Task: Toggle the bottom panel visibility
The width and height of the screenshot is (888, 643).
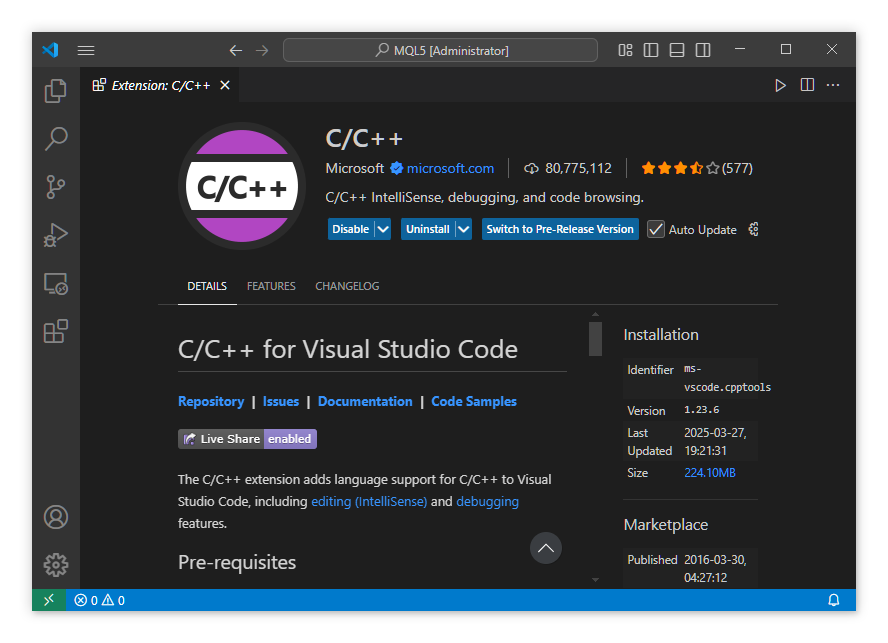Action: click(677, 50)
